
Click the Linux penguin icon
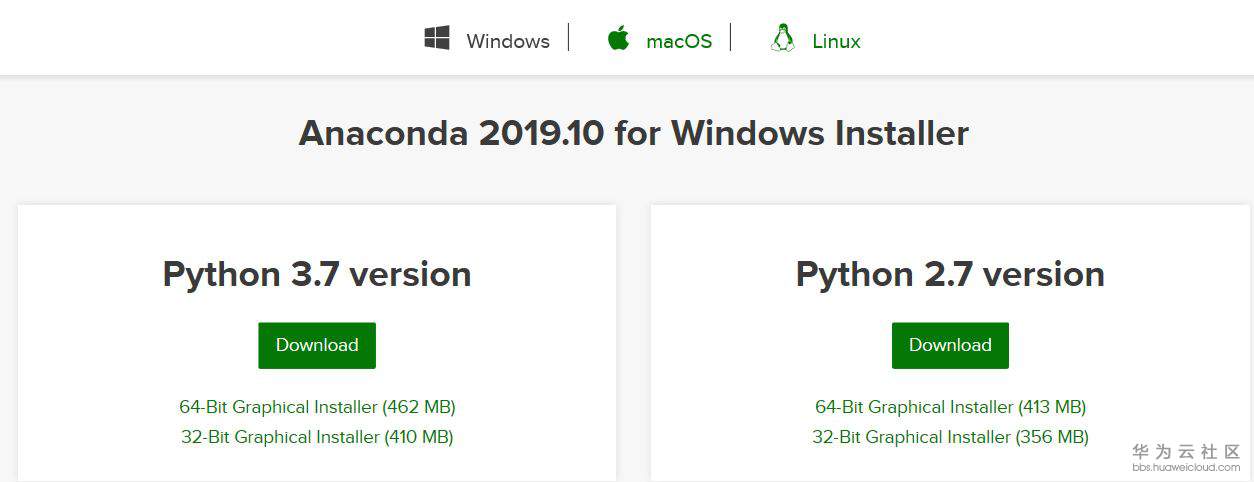782,40
